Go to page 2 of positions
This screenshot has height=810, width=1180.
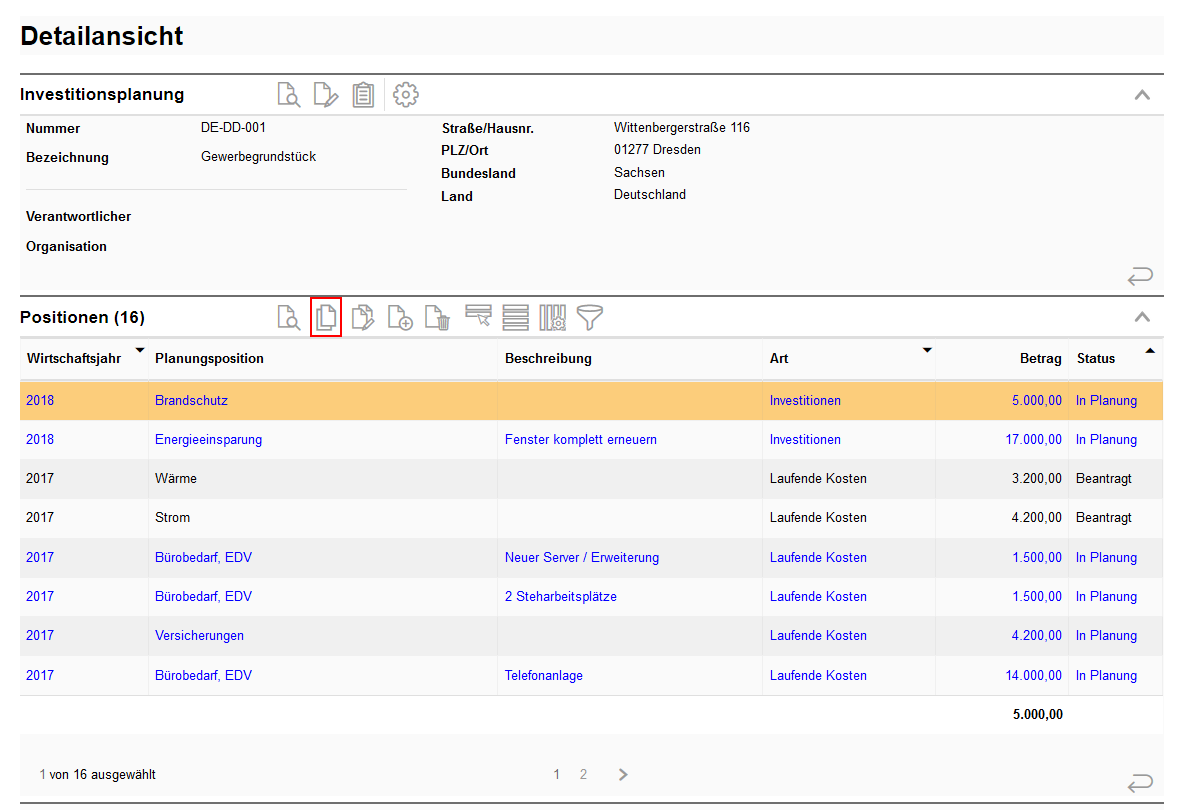tap(583, 774)
